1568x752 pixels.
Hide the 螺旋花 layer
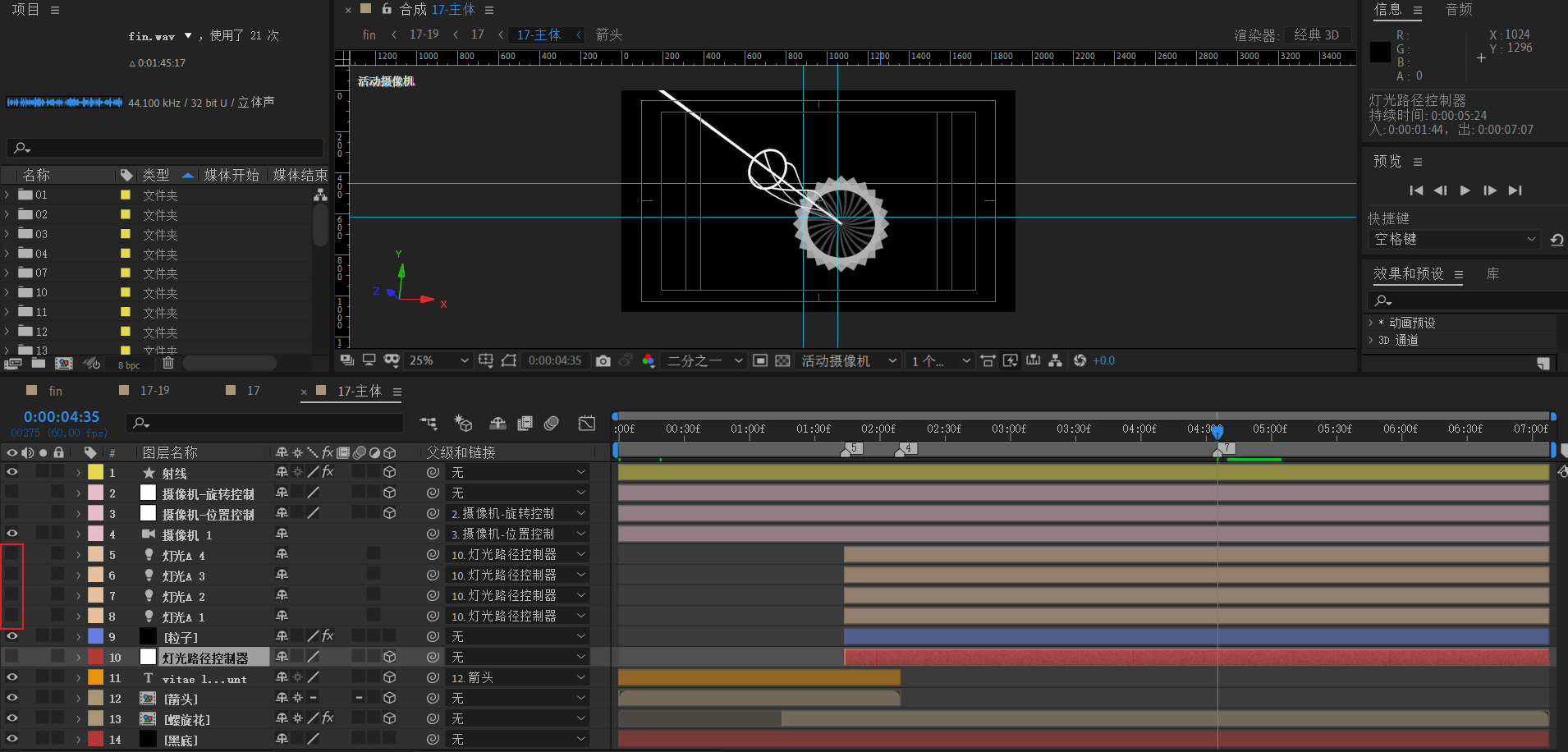(12, 718)
